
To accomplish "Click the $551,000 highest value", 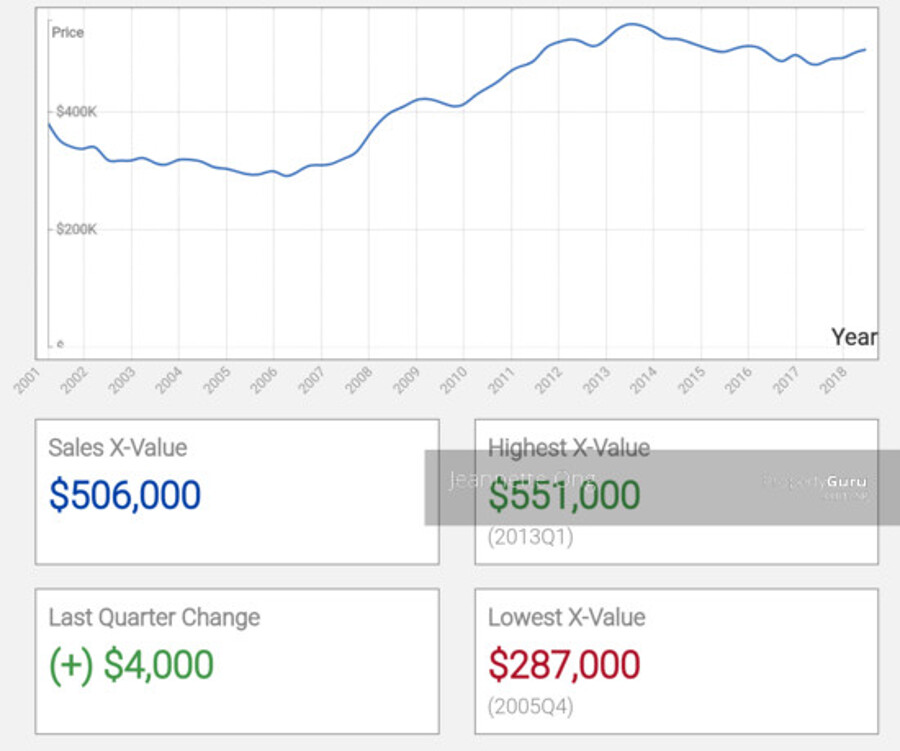I will pyautogui.click(x=565, y=496).
